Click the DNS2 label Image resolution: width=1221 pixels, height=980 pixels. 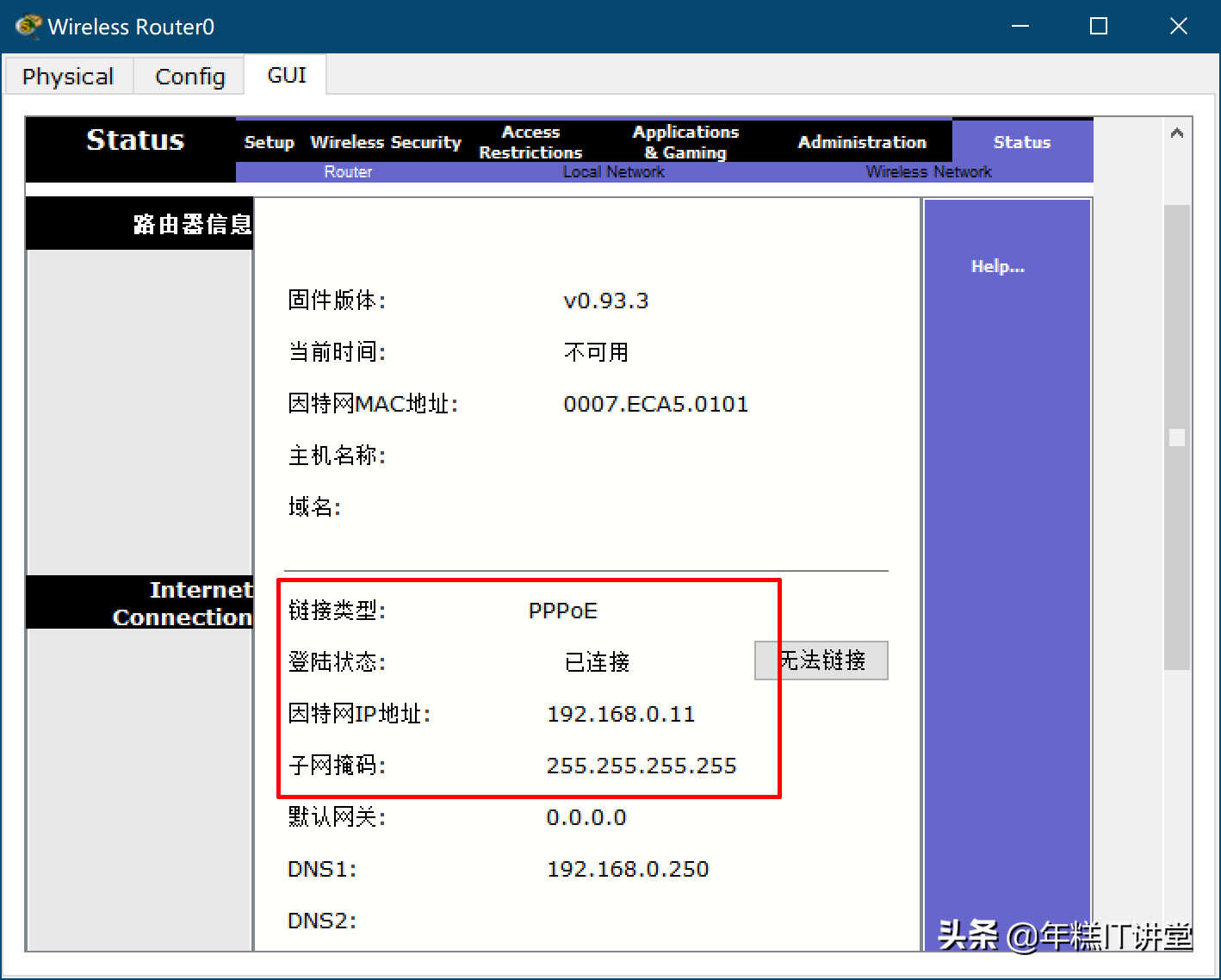322,921
